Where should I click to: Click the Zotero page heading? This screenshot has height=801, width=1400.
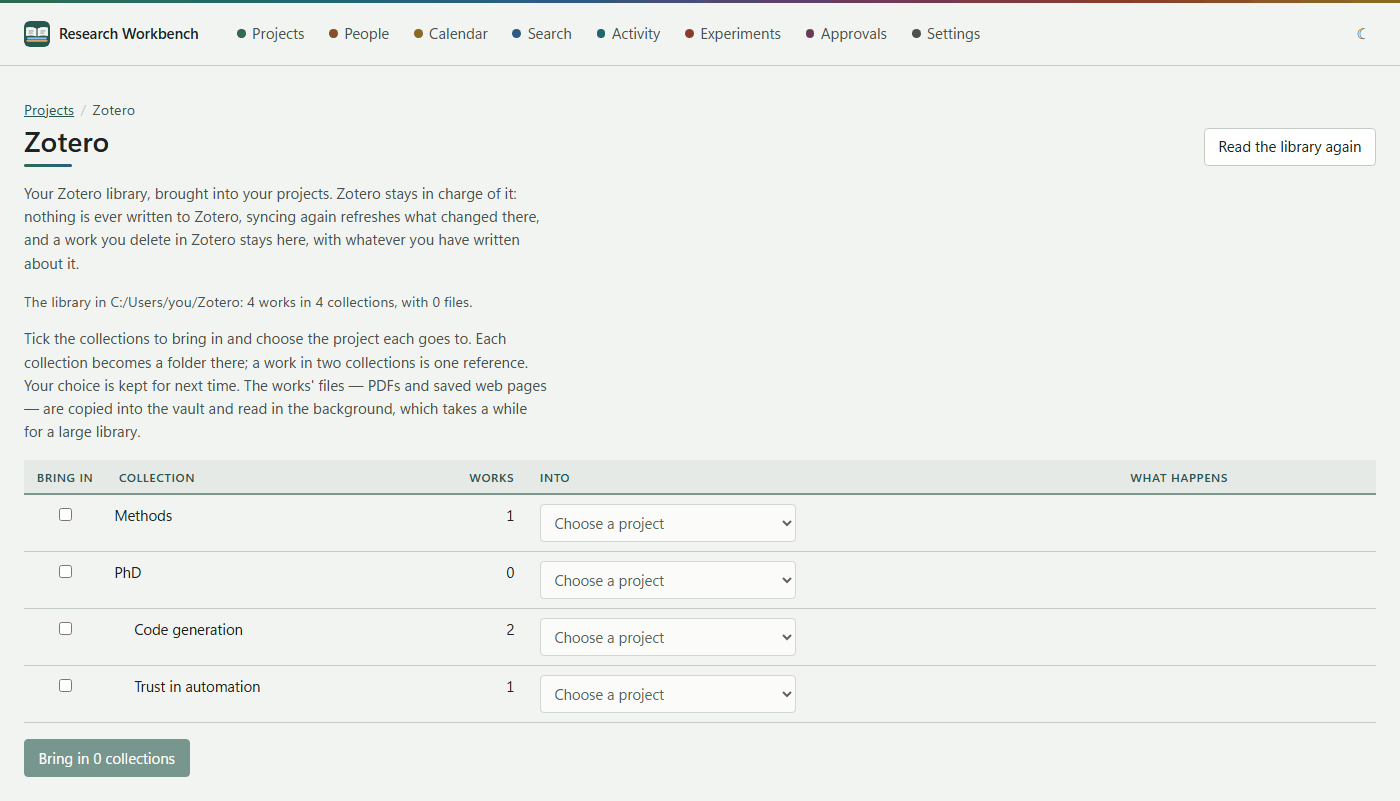[66, 143]
